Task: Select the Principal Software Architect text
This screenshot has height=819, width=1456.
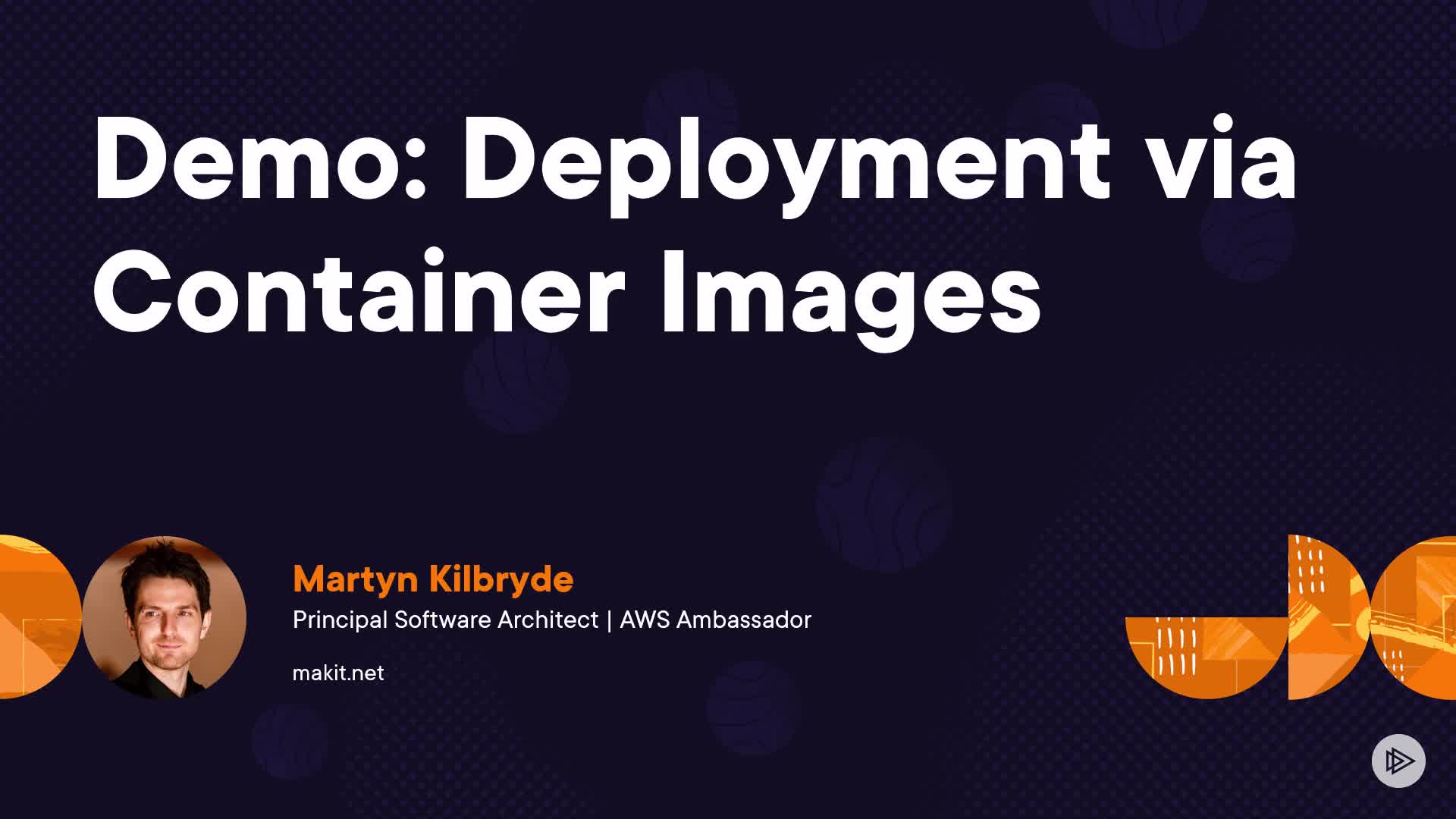Action: pos(445,620)
